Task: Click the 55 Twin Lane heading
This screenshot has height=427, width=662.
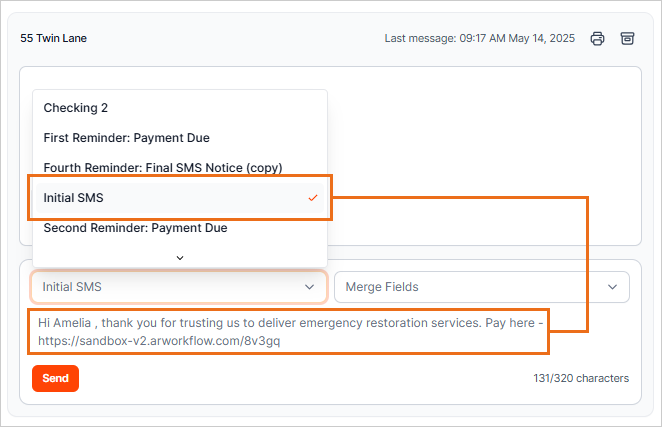Action: (54, 39)
